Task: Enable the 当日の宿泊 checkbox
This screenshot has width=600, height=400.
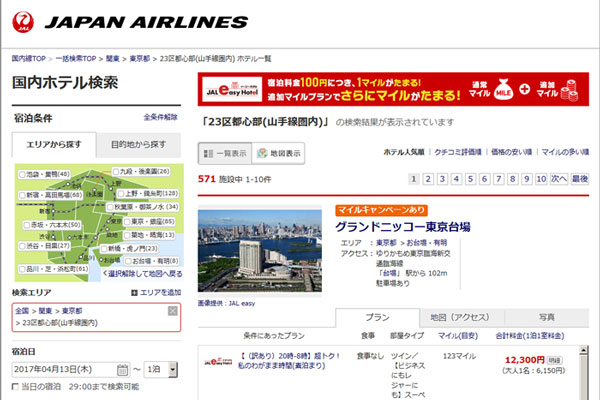Action: pos(15,387)
